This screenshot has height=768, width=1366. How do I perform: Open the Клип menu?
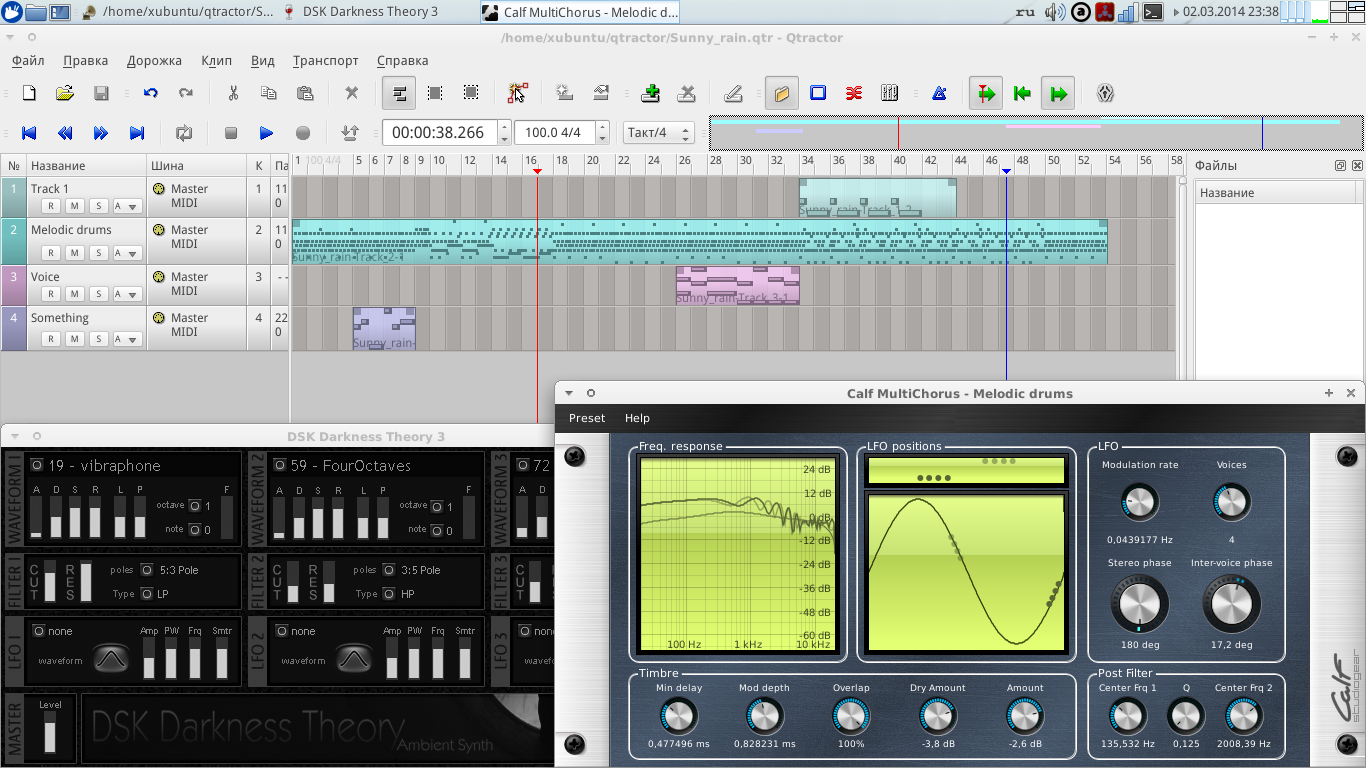click(x=216, y=60)
